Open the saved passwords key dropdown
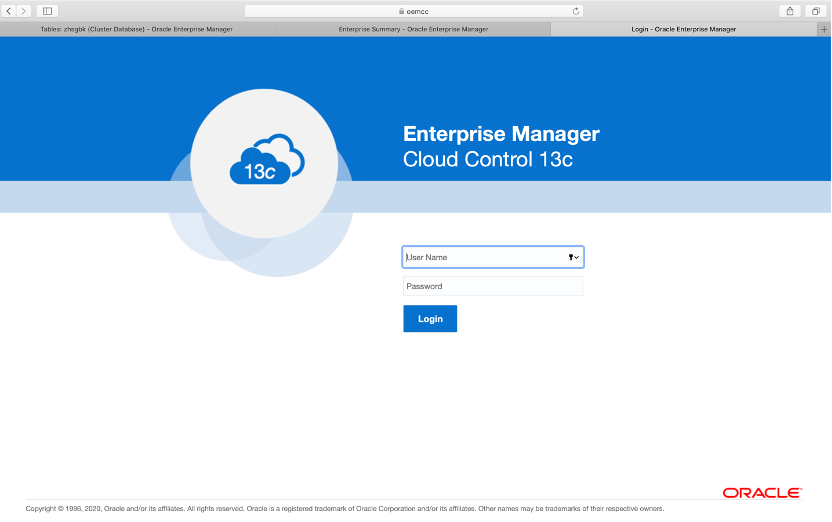 pyautogui.click(x=574, y=257)
